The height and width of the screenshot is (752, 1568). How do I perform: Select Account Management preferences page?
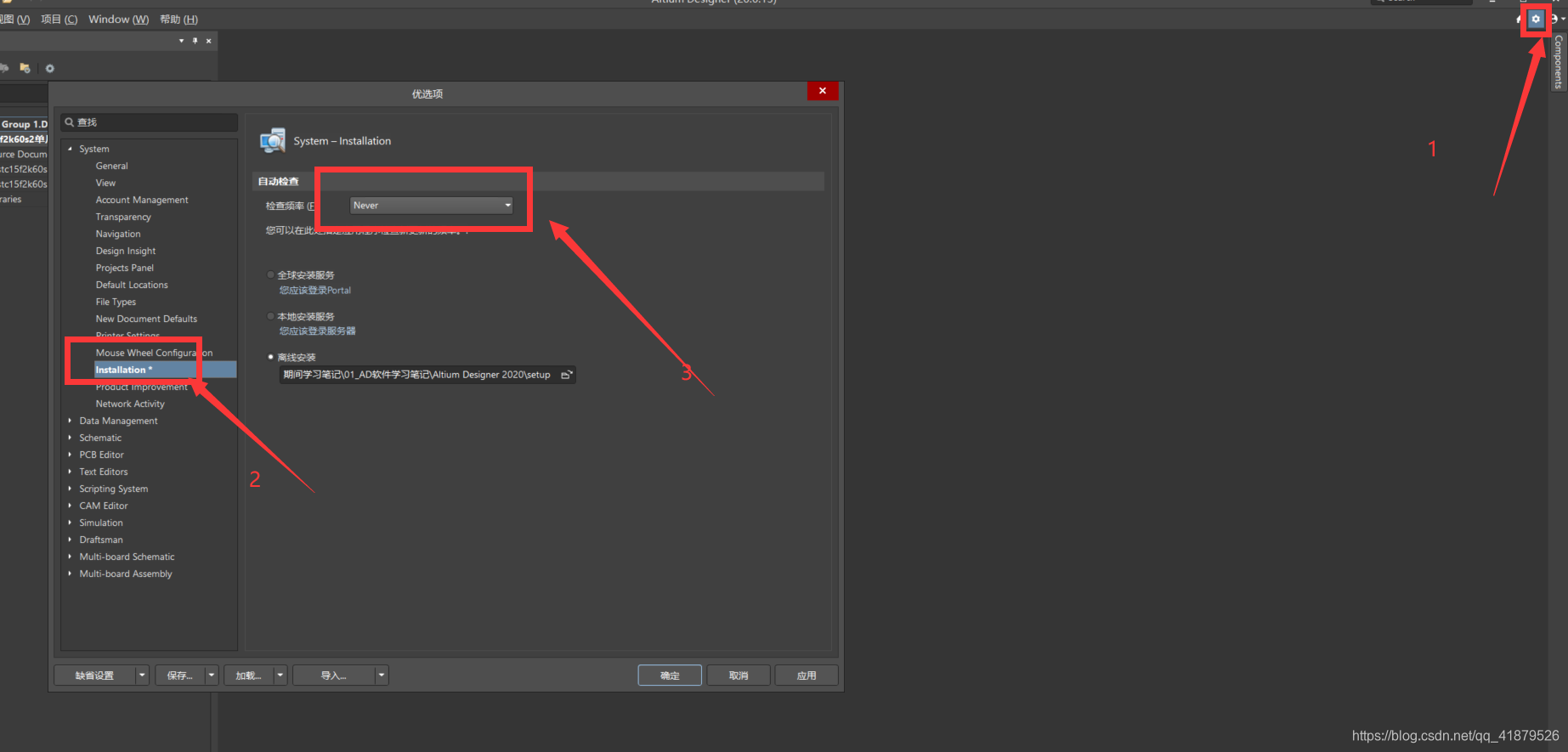click(142, 200)
